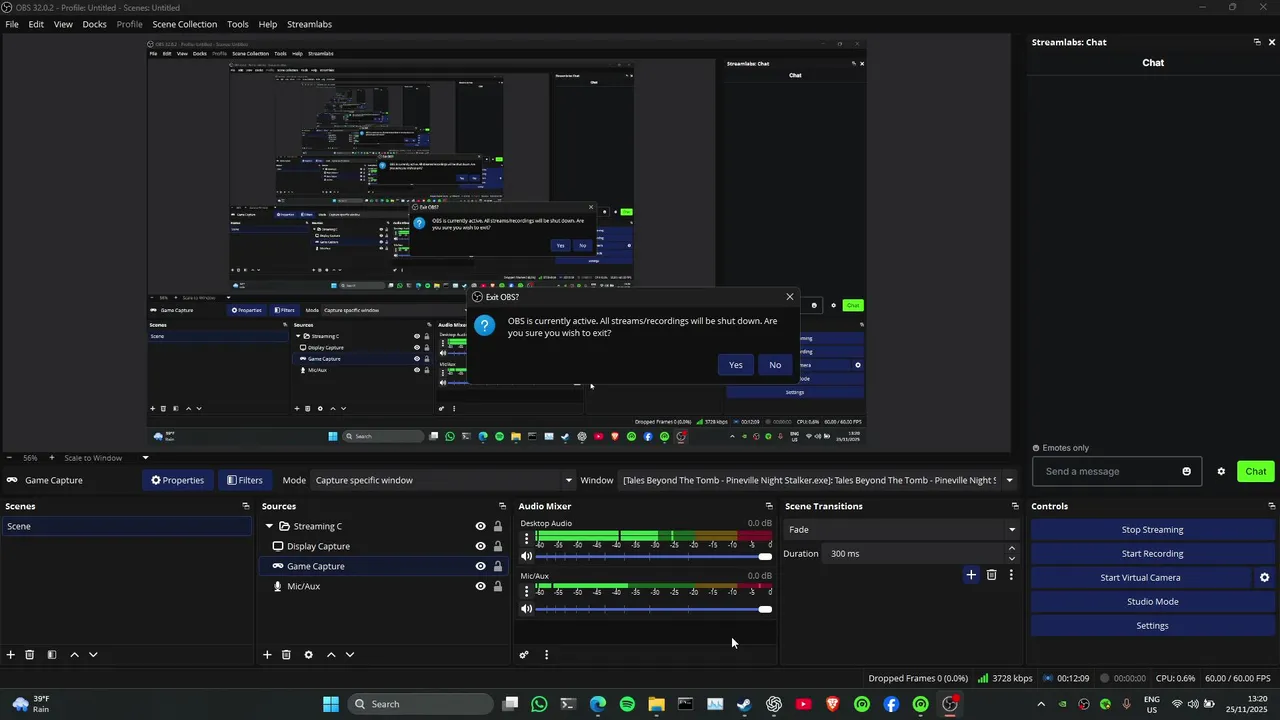Open capture Mode dropdown
Image resolution: width=1280 pixels, height=720 pixels.
tap(443, 480)
